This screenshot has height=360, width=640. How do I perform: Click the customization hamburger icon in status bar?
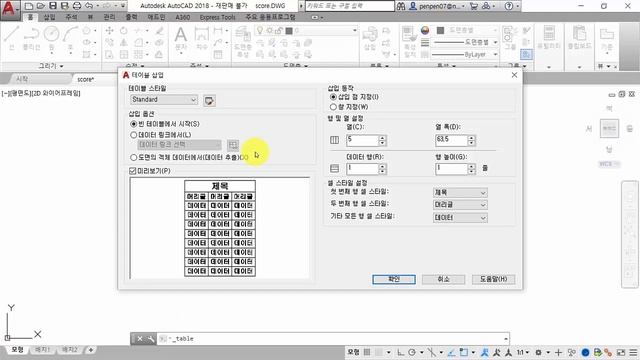[633, 352]
